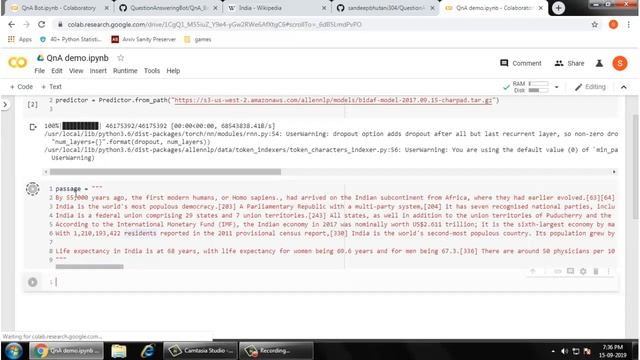Click the passage cell horizontal scrollbar
Image resolution: width=640 pixels, height=360 pixels.
point(89,267)
